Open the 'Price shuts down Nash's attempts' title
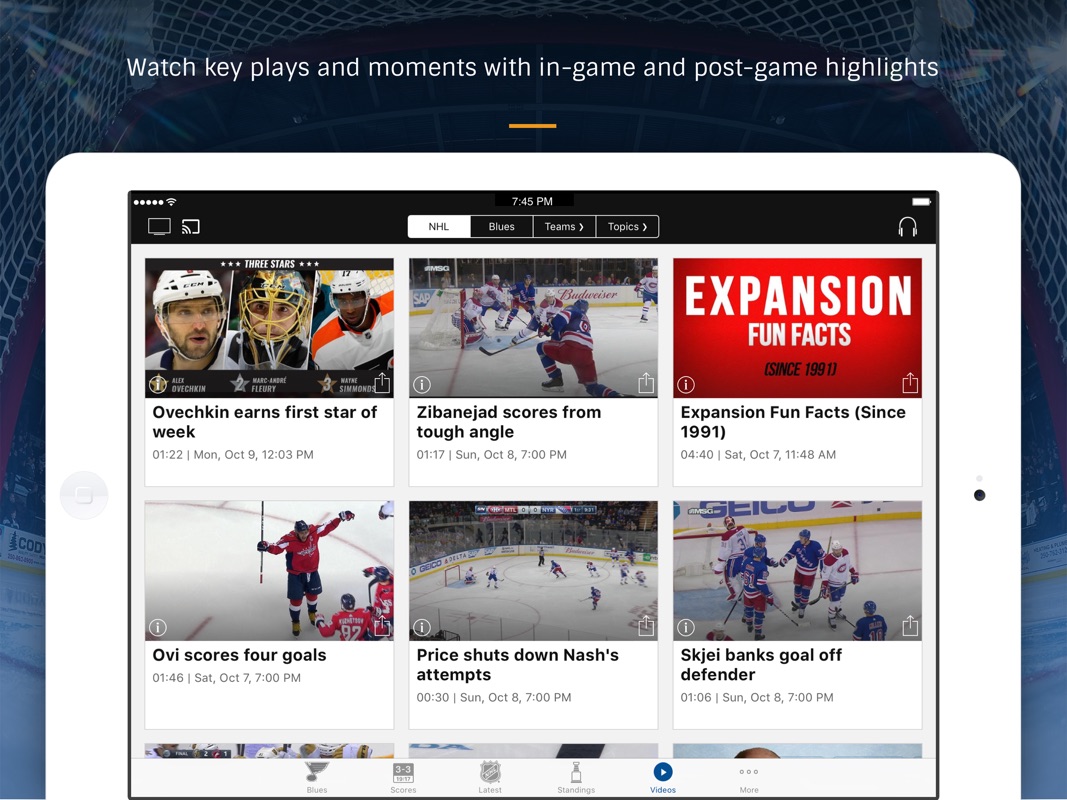The width and height of the screenshot is (1067, 800). pos(518,665)
